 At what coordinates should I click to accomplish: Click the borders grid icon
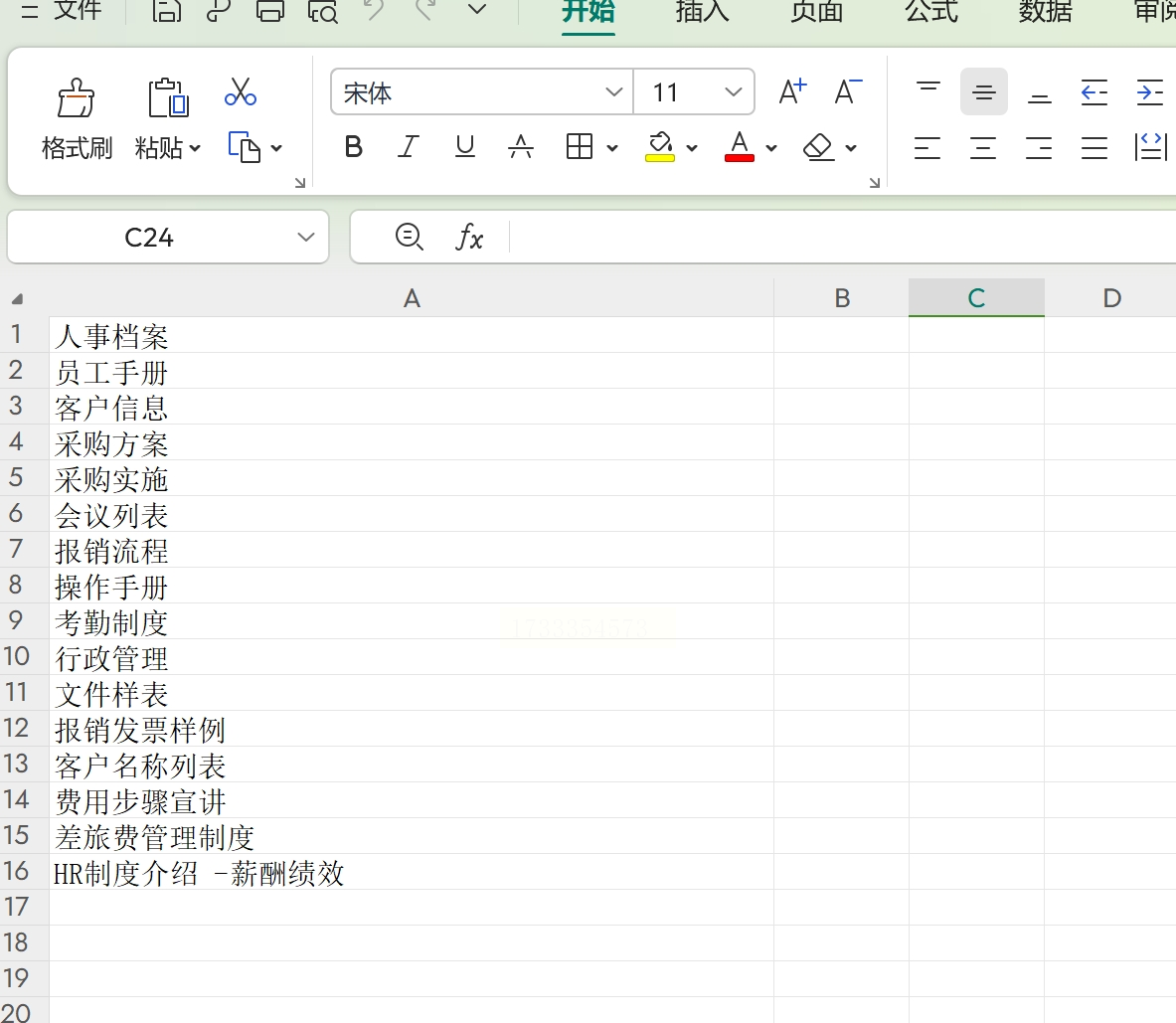(579, 146)
